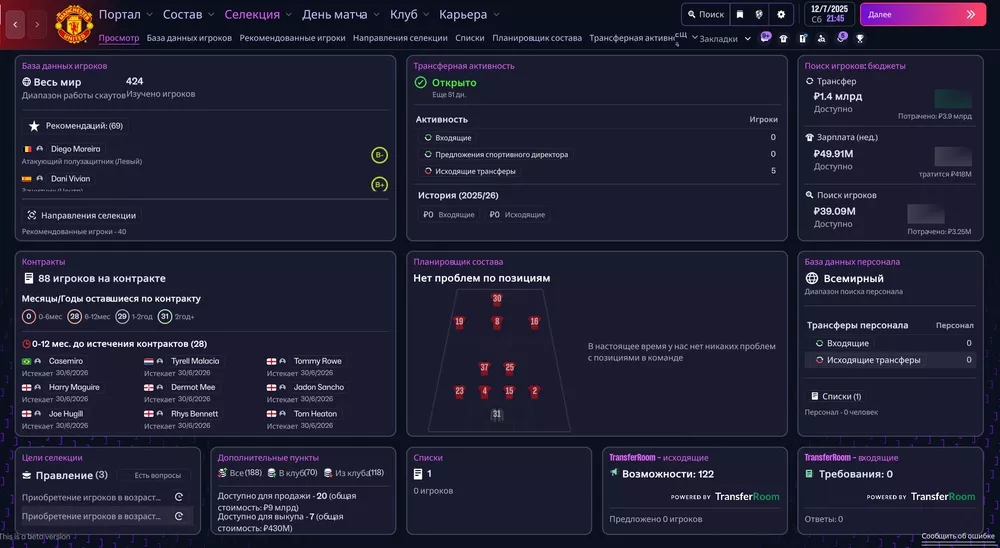Select the 0-6мес contract filter circle
This screenshot has width=1000, height=548.
tap(29, 317)
